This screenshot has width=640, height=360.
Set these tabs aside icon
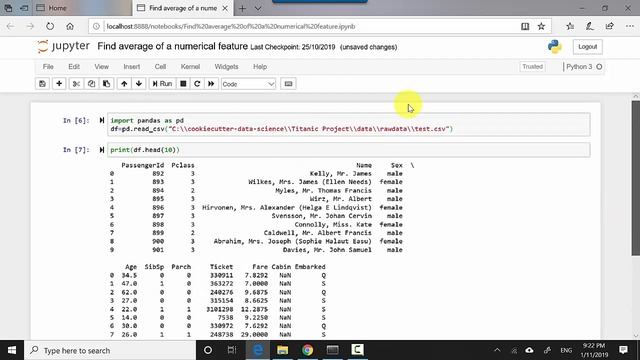point(24,8)
